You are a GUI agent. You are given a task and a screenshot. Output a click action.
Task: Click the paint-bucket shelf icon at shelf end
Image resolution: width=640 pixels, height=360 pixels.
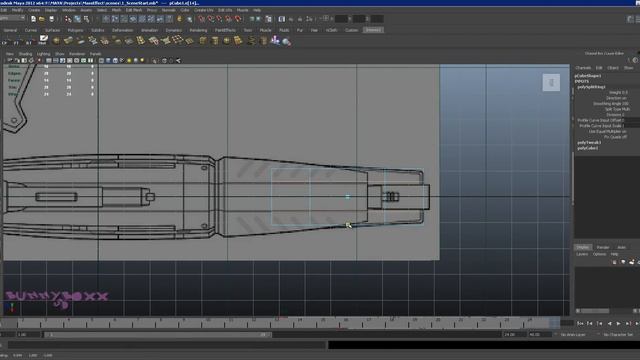(x=287, y=41)
